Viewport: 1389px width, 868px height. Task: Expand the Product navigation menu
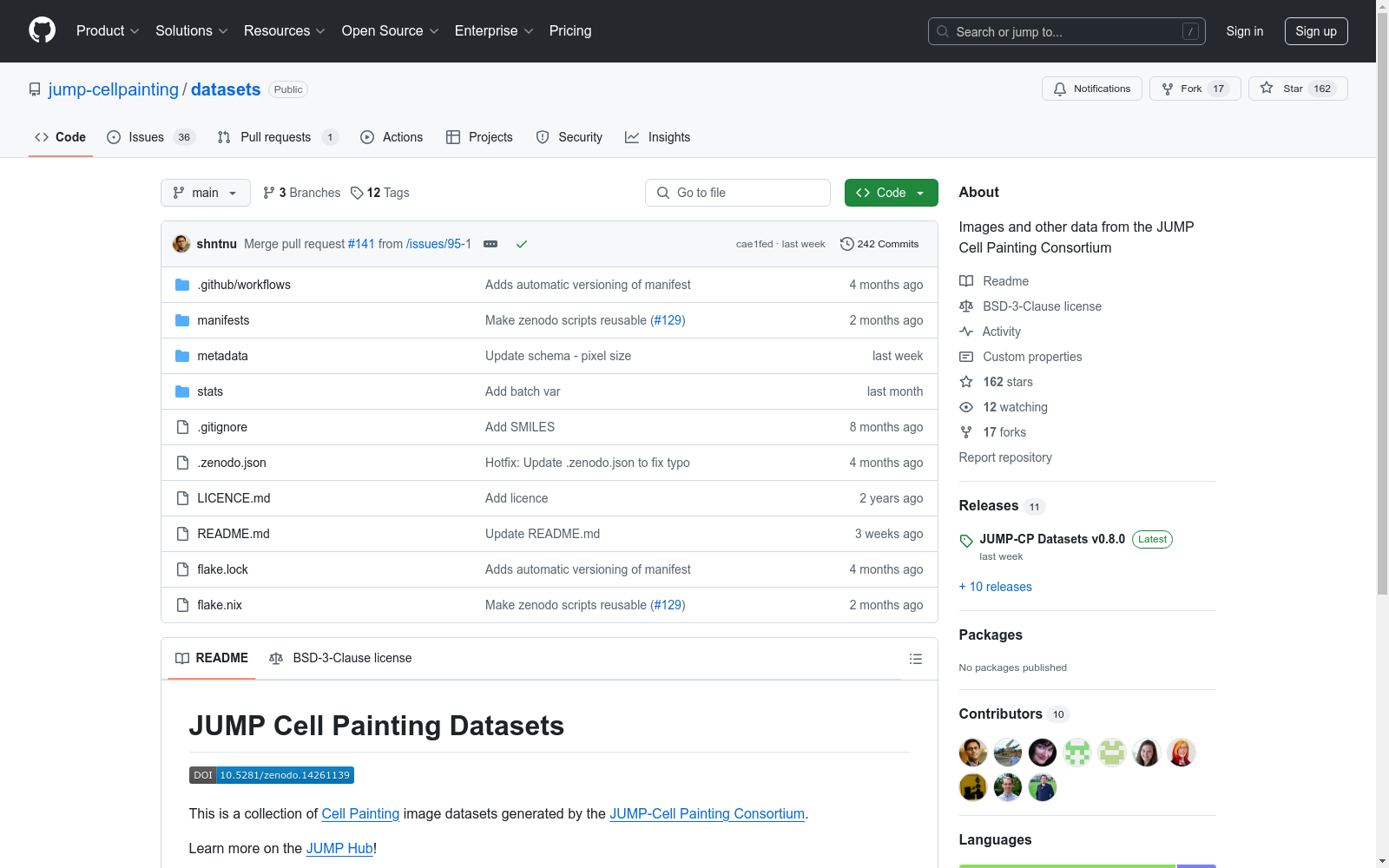click(x=108, y=30)
